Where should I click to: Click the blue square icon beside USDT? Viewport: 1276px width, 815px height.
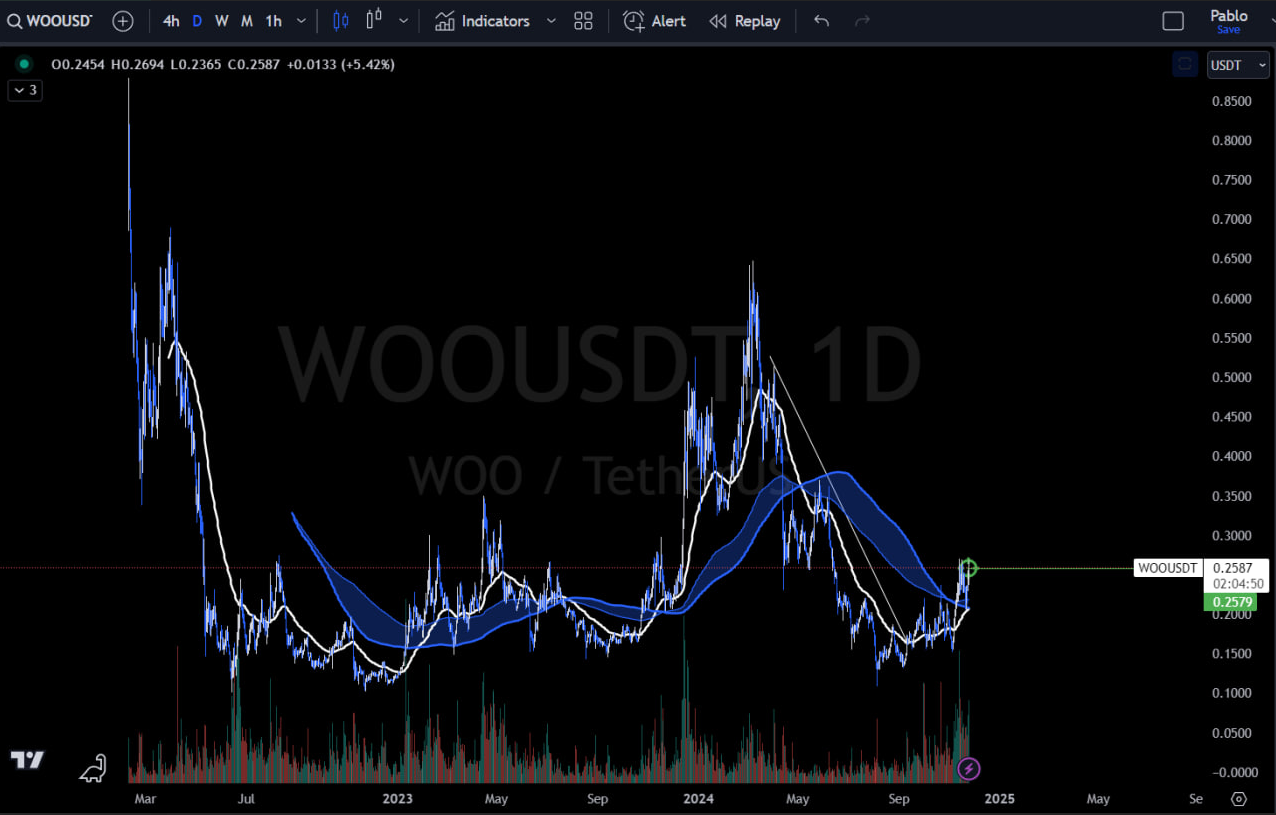click(x=1185, y=64)
